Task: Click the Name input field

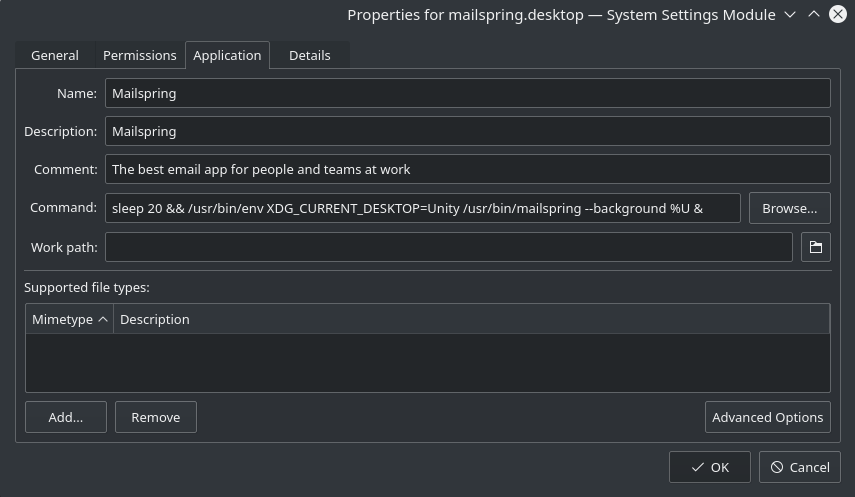Action: tap(467, 93)
